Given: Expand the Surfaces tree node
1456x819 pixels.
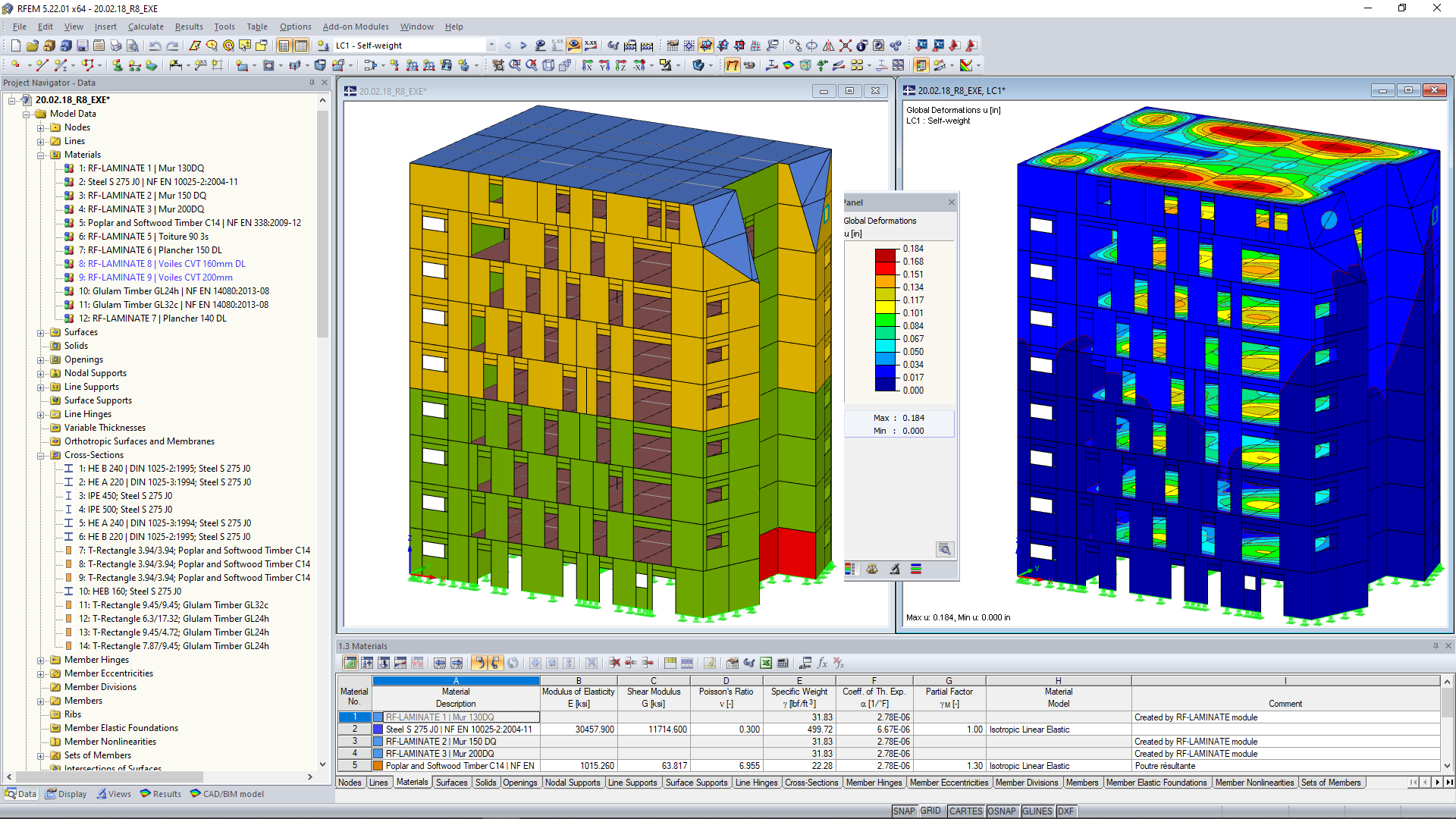Looking at the screenshot, I should [41, 331].
